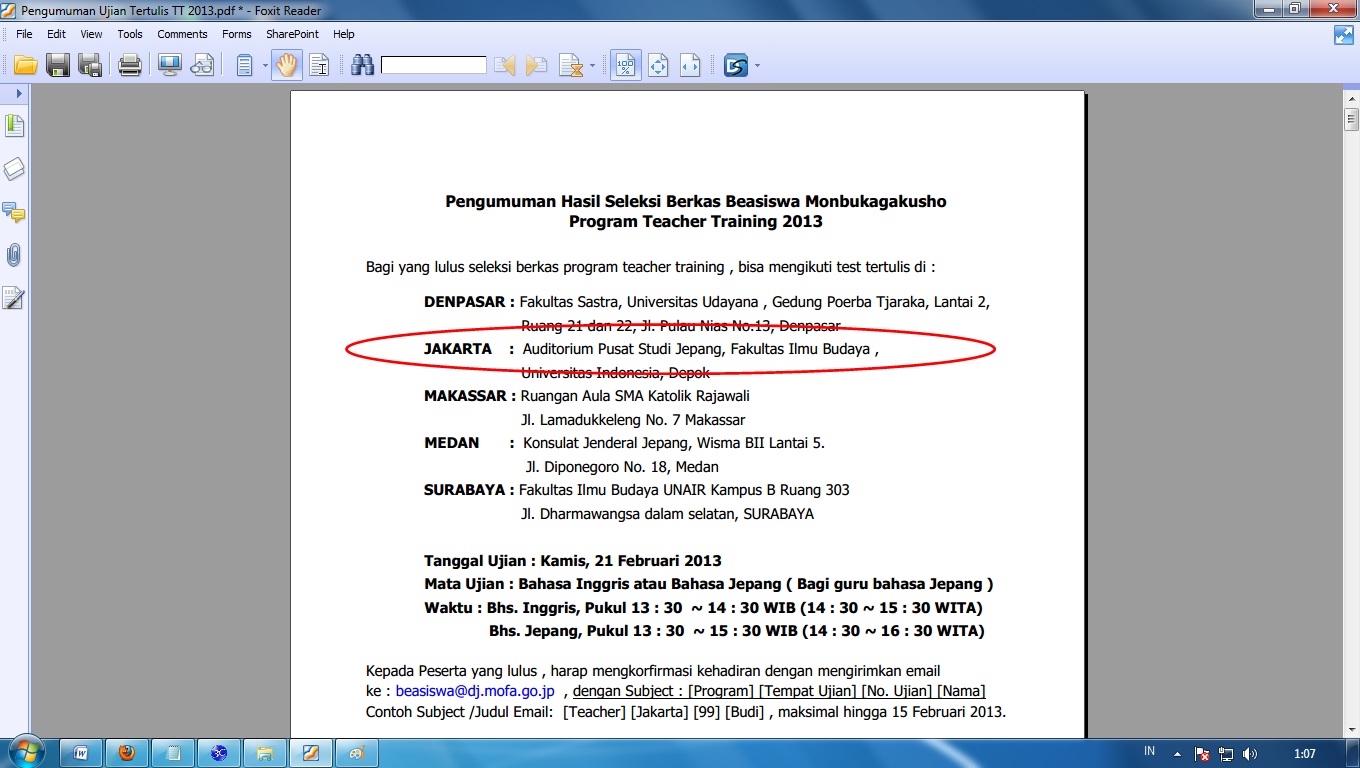Viewport: 1360px width, 768px height.
Task: Open the blue S icon dropdown arrow
Action: (757, 66)
